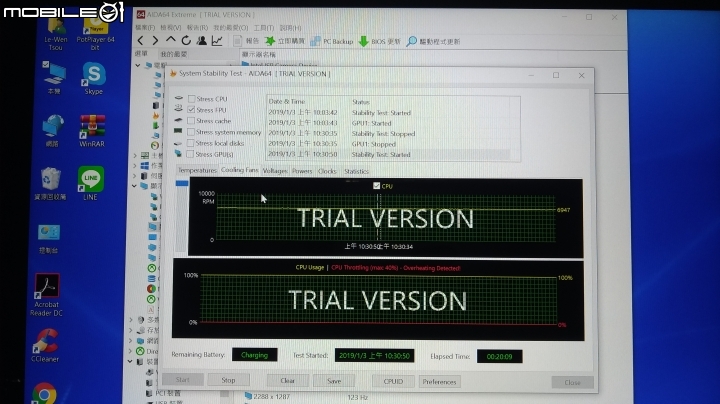Screen dimensions: 720x404
Task: Click the CPUID button
Action: [393, 382]
